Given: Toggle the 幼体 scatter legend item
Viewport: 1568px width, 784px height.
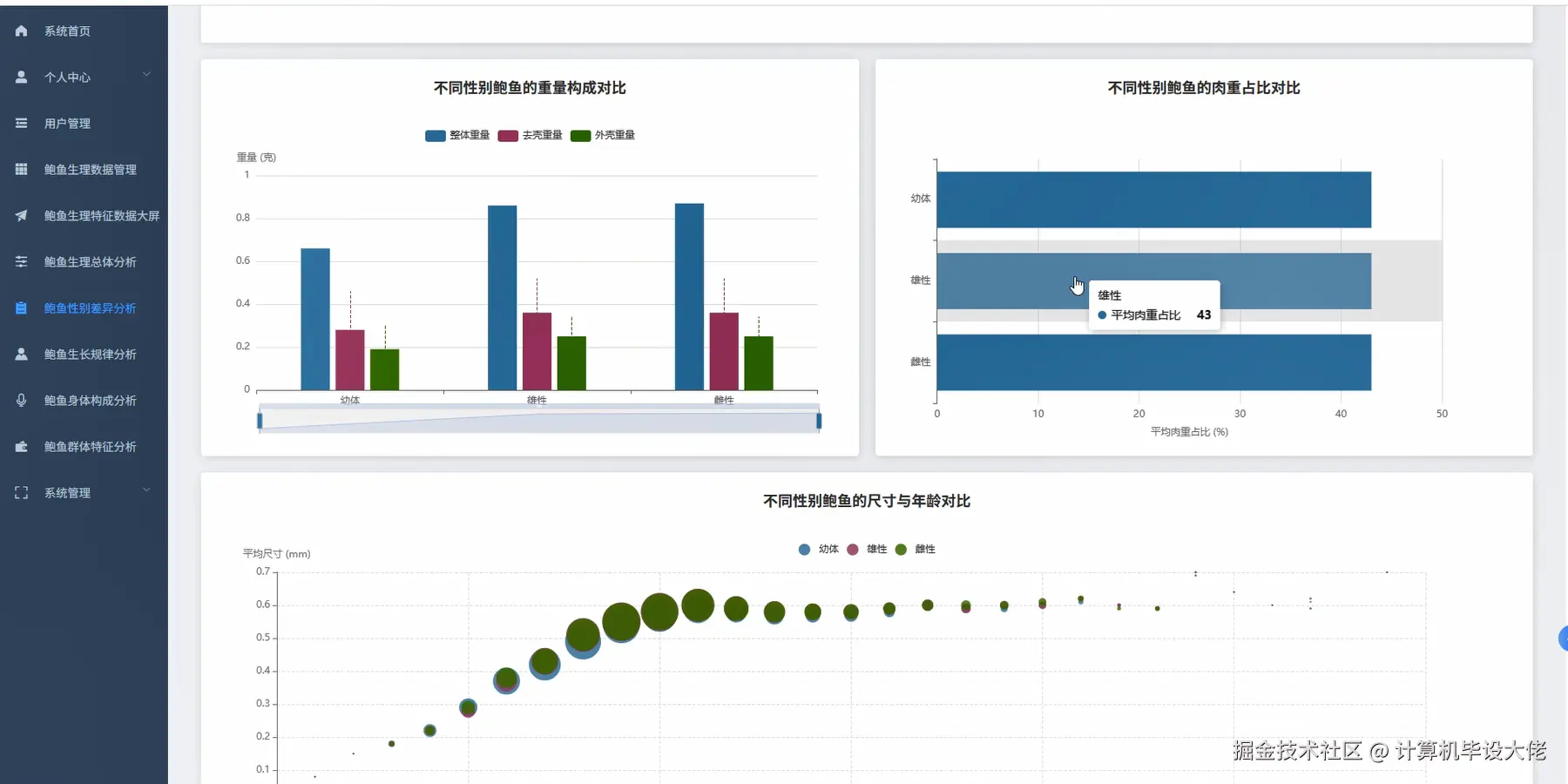Looking at the screenshot, I should pos(818,550).
